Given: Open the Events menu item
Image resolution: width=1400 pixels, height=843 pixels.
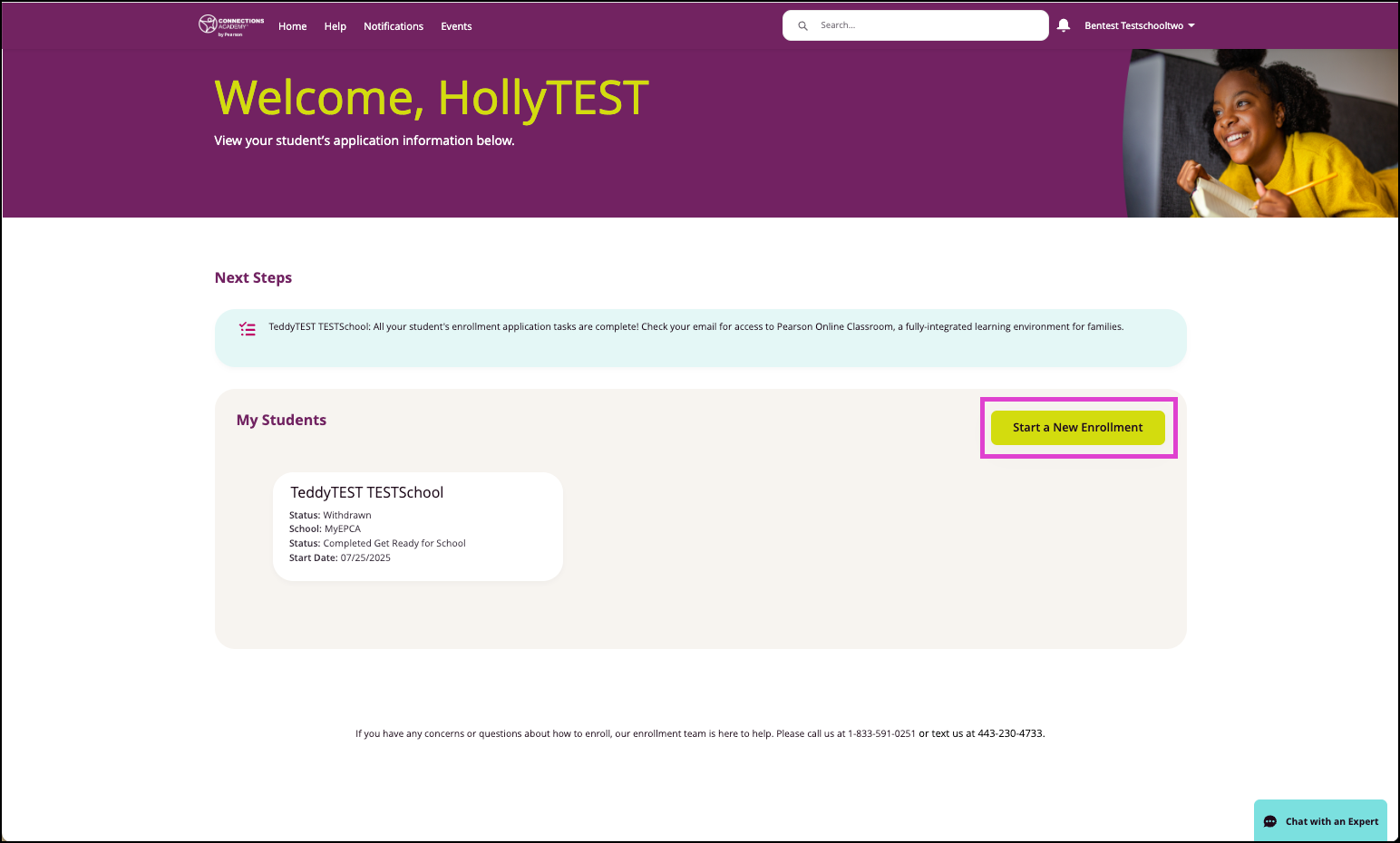Looking at the screenshot, I should [456, 26].
